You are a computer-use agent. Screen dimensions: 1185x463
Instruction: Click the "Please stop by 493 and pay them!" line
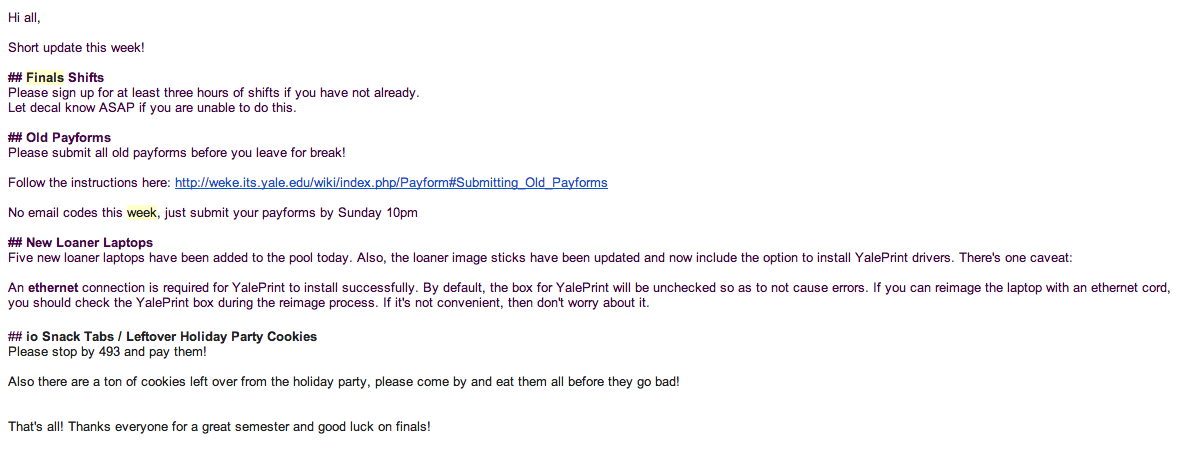tap(107, 351)
